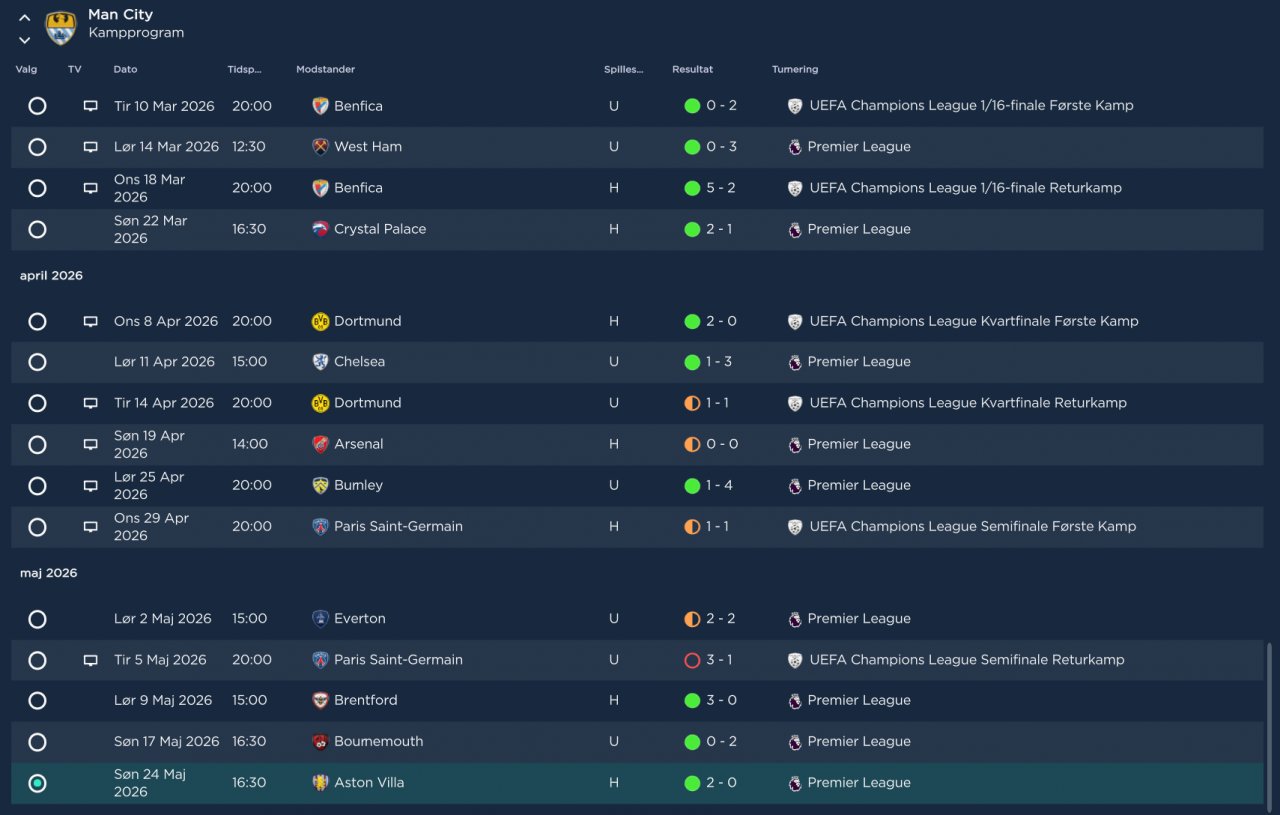Image resolution: width=1280 pixels, height=815 pixels.
Task: Open the Paris Saint-Germain semifinal first leg
Action: (x=398, y=526)
